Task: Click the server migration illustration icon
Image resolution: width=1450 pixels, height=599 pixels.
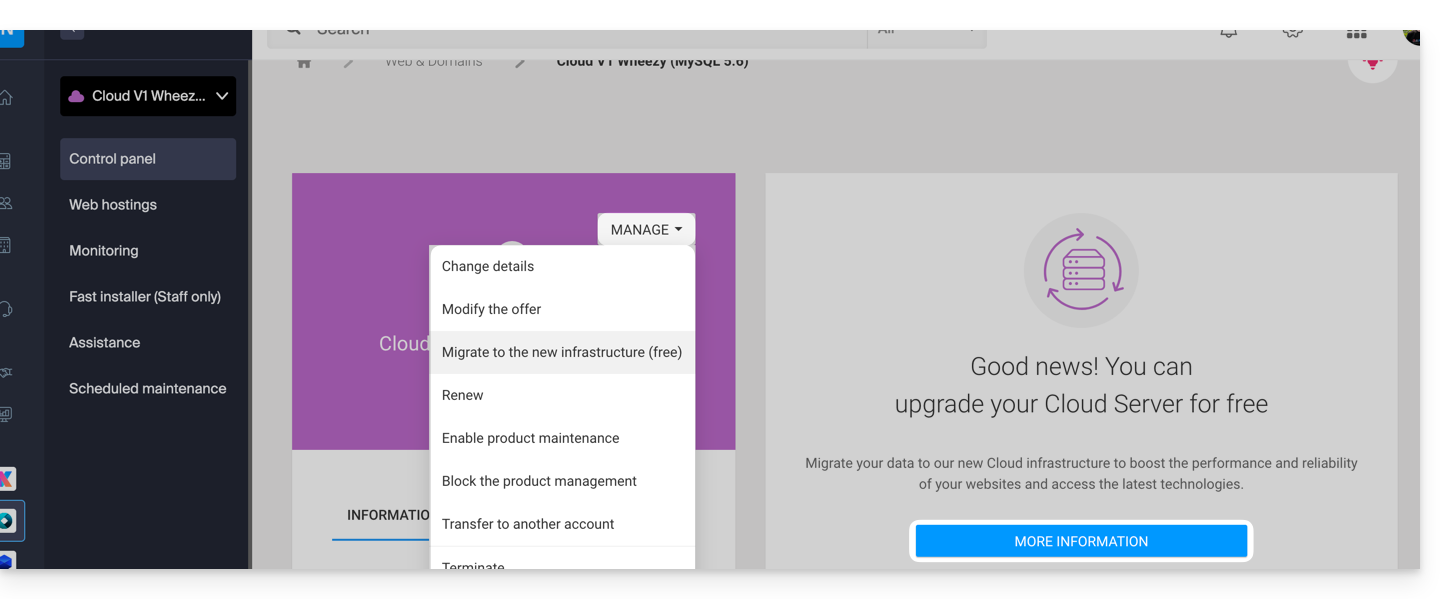Action: pos(1081,270)
